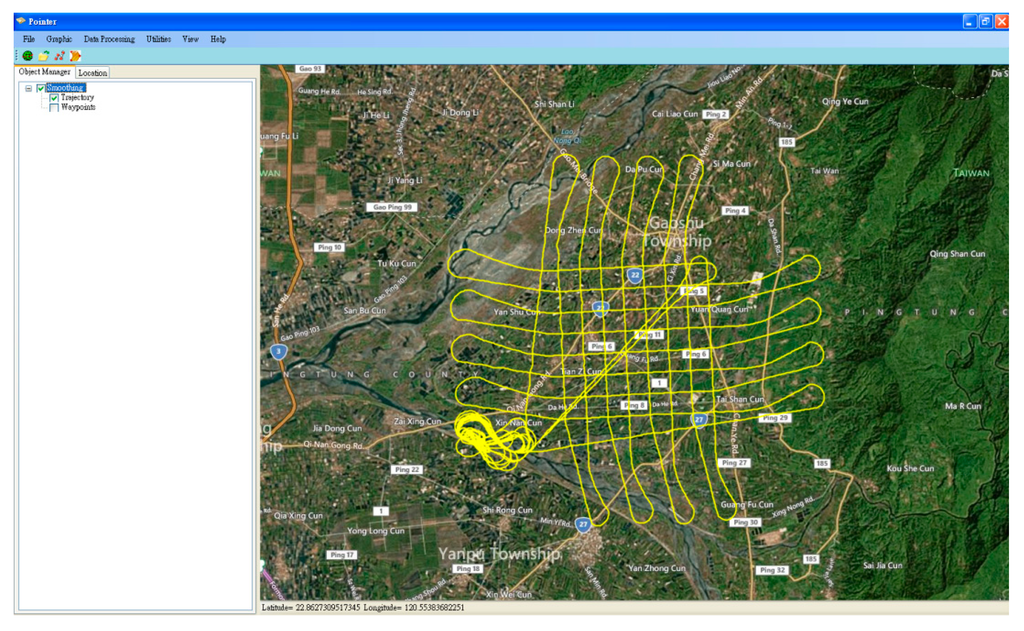Image resolution: width=1024 pixels, height=631 pixels.
Task: Open the File menu
Action: pyautogui.click(x=29, y=39)
